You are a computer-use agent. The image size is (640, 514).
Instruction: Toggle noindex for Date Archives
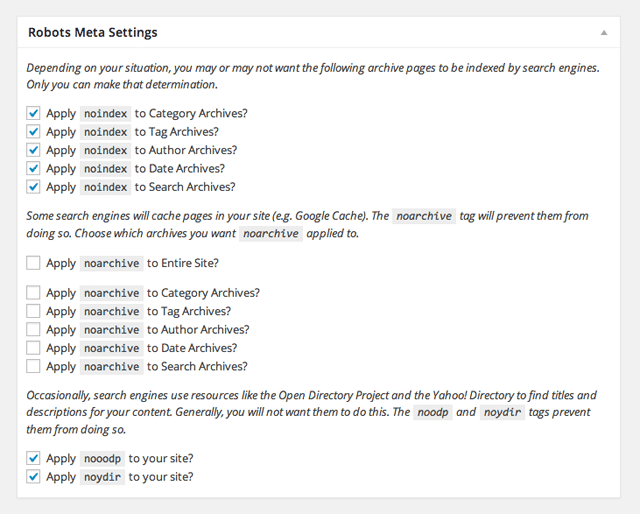tap(33, 168)
